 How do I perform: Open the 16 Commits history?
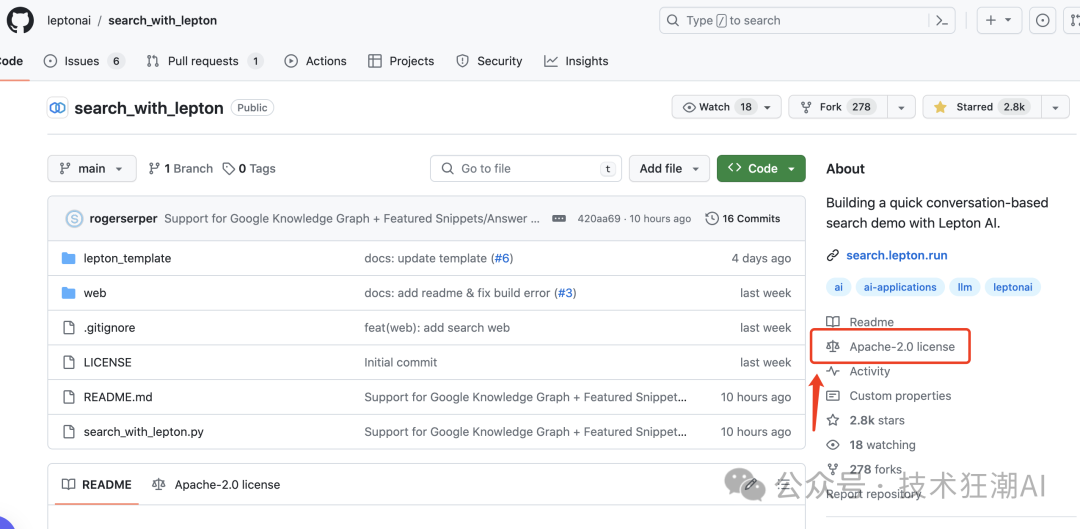coord(742,219)
